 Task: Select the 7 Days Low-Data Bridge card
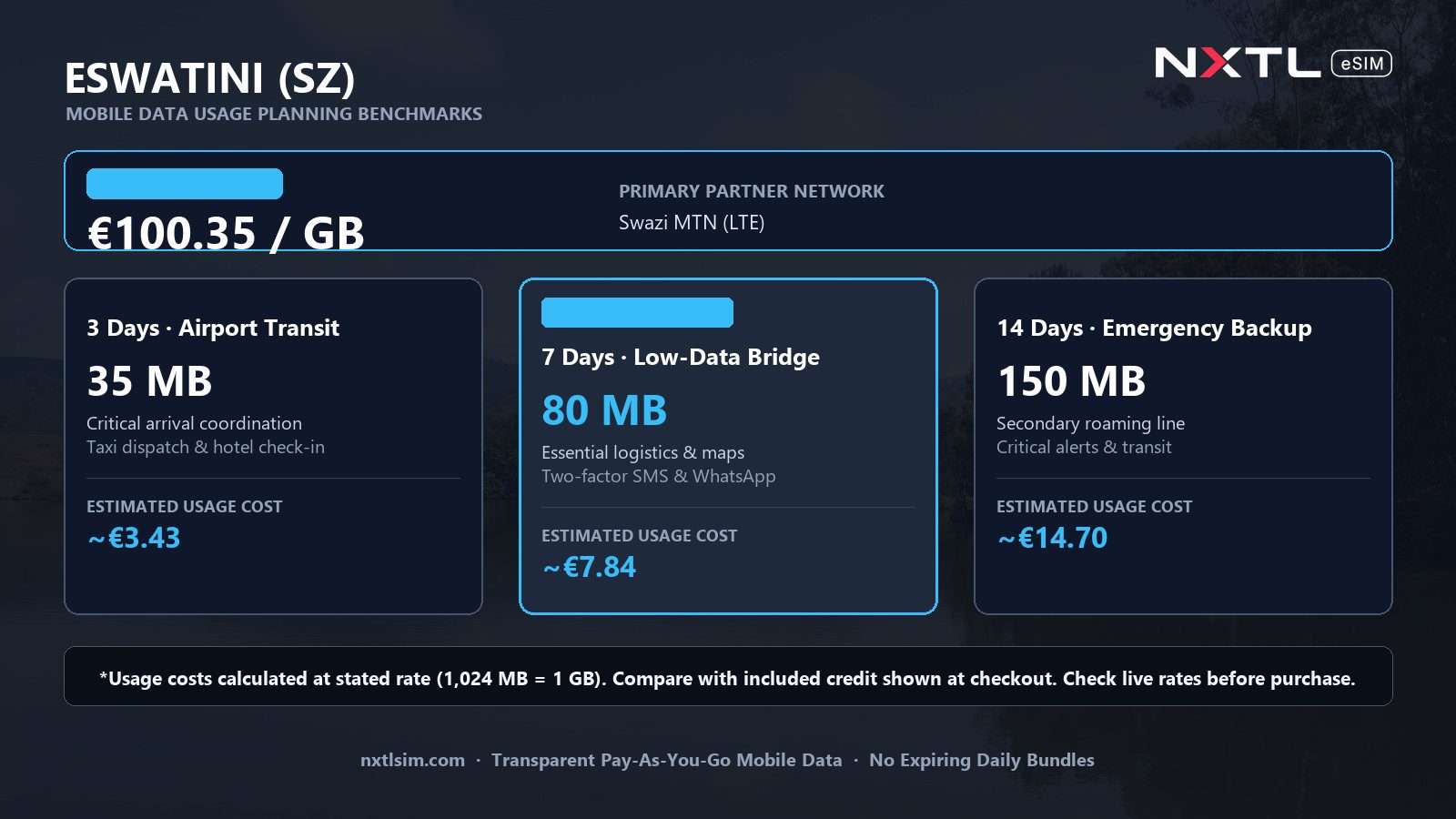click(x=728, y=446)
